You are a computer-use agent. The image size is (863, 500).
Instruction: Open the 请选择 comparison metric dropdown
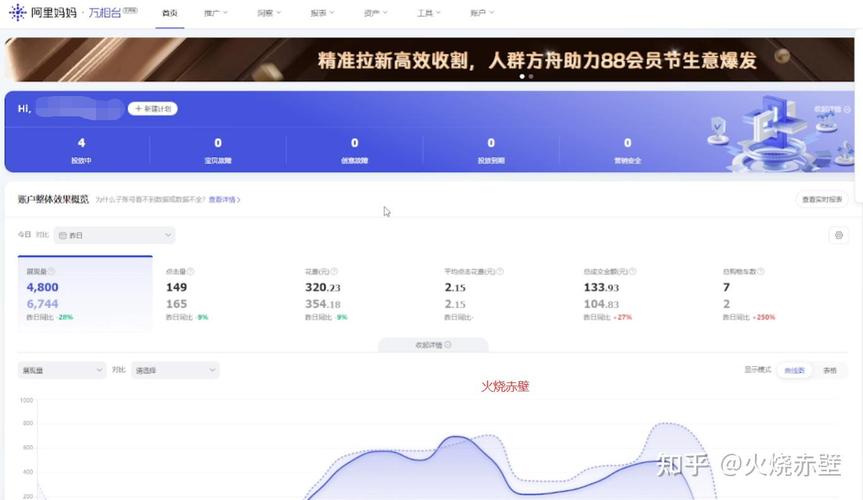coord(175,370)
